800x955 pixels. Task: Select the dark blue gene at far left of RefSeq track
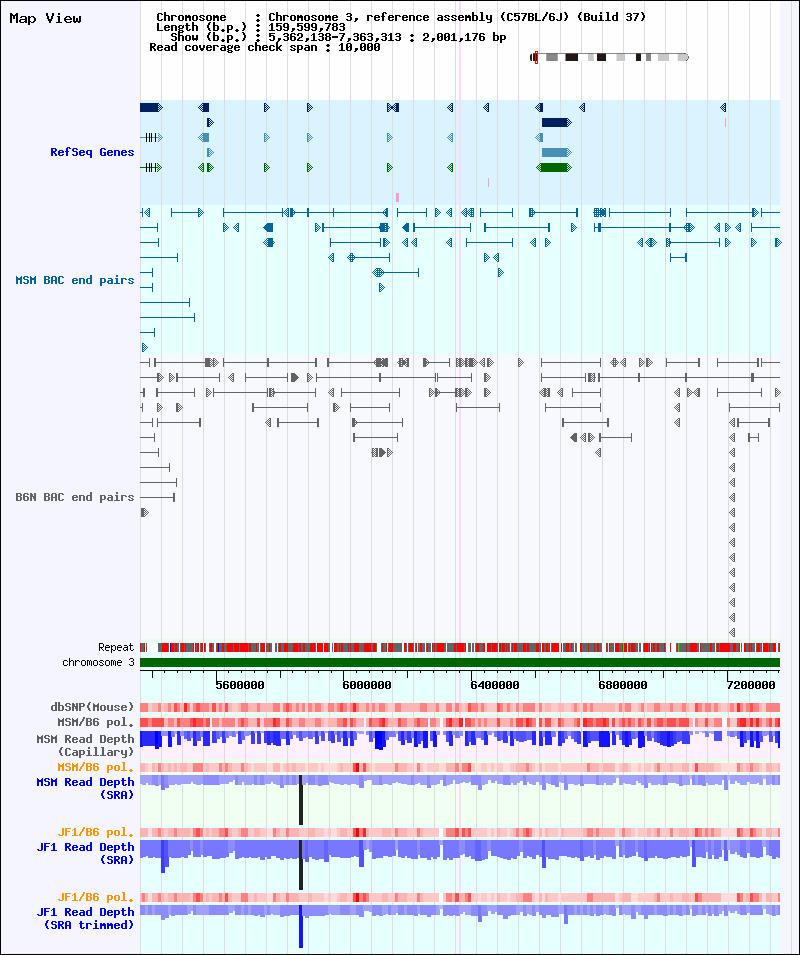151,108
